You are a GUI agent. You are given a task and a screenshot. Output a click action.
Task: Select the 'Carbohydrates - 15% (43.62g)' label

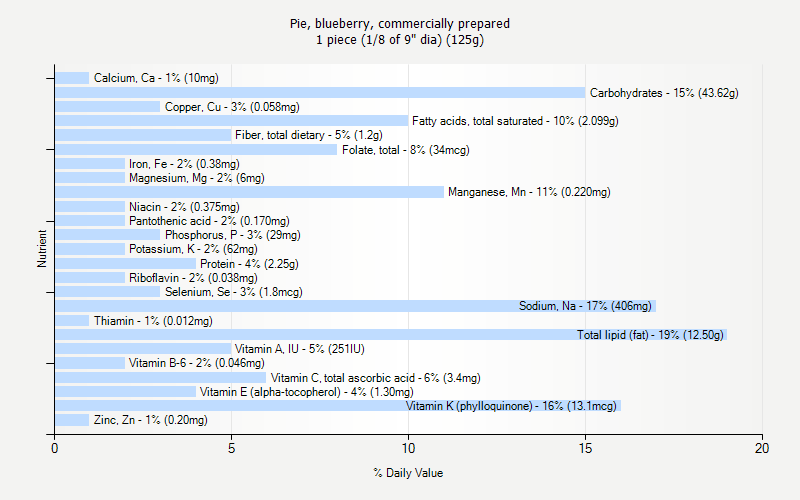[664, 93]
